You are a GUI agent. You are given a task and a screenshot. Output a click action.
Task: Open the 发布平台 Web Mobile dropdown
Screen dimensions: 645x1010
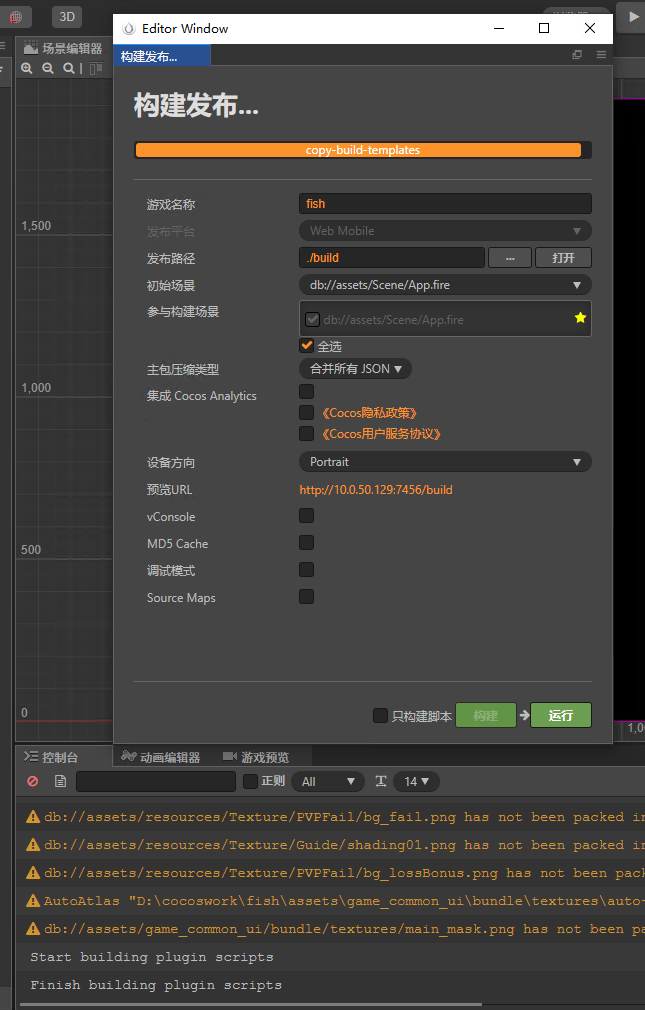coord(445,231)
